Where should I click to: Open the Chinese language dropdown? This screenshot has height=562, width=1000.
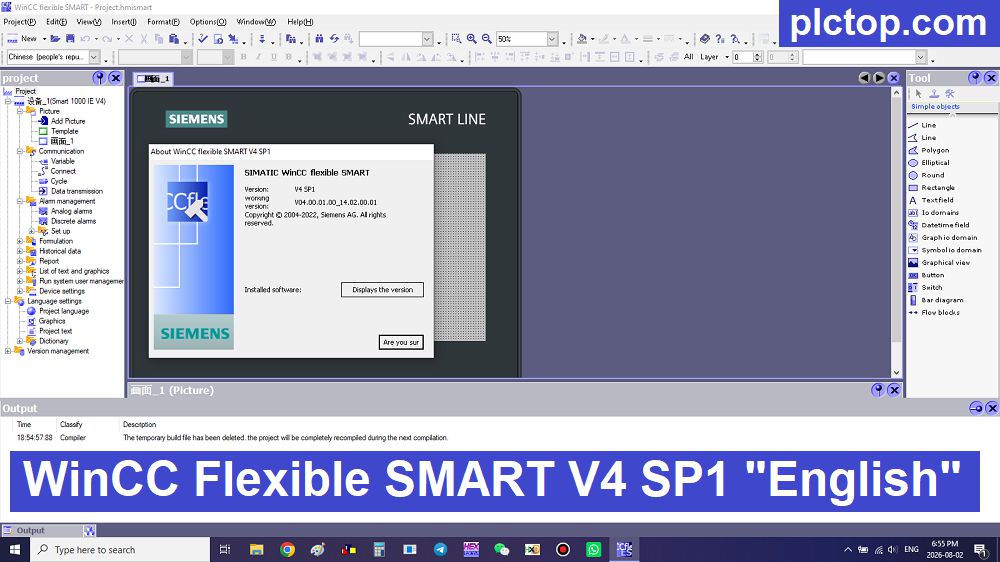pyautogui.click(x=94, y=57)
